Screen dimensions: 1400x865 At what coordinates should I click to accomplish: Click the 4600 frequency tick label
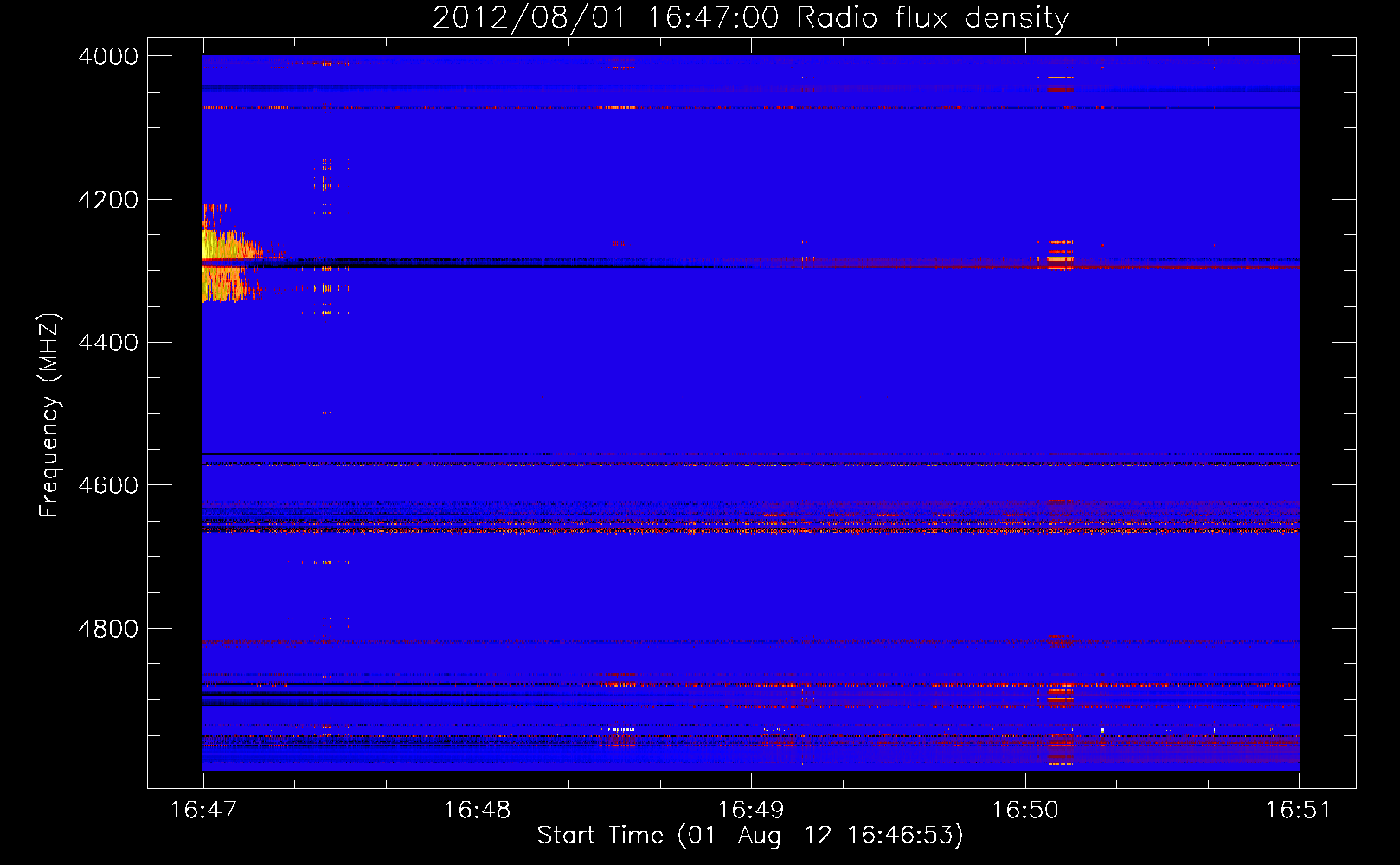(x=108, y=485)
